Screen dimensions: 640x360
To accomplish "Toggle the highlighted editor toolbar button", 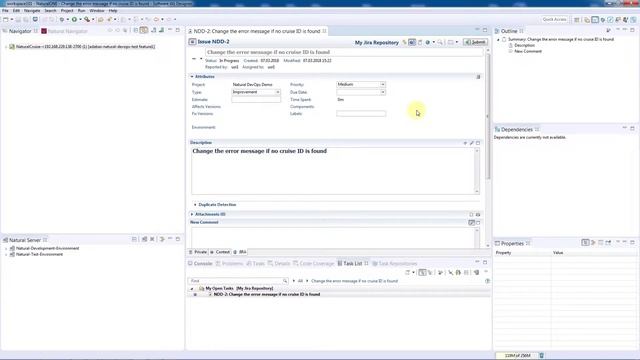I will coord(412,42).
